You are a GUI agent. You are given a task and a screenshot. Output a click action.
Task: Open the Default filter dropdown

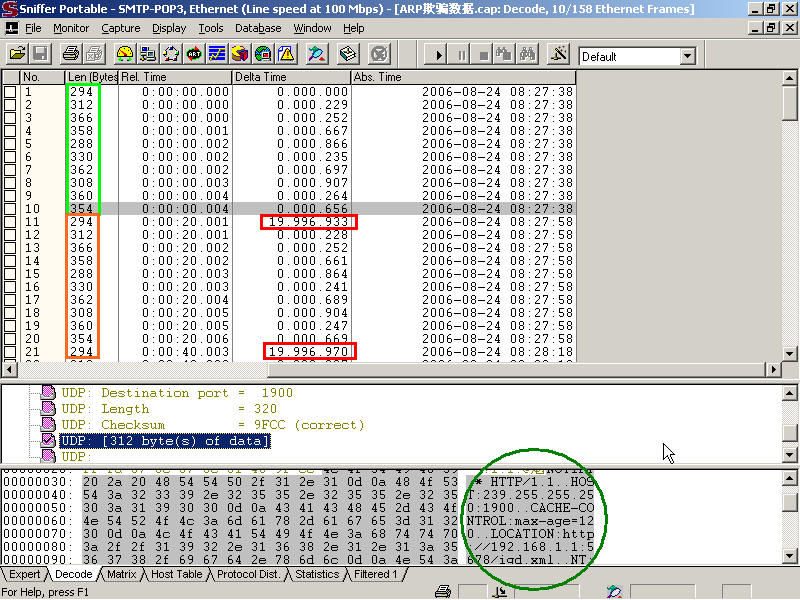[685, 57]
